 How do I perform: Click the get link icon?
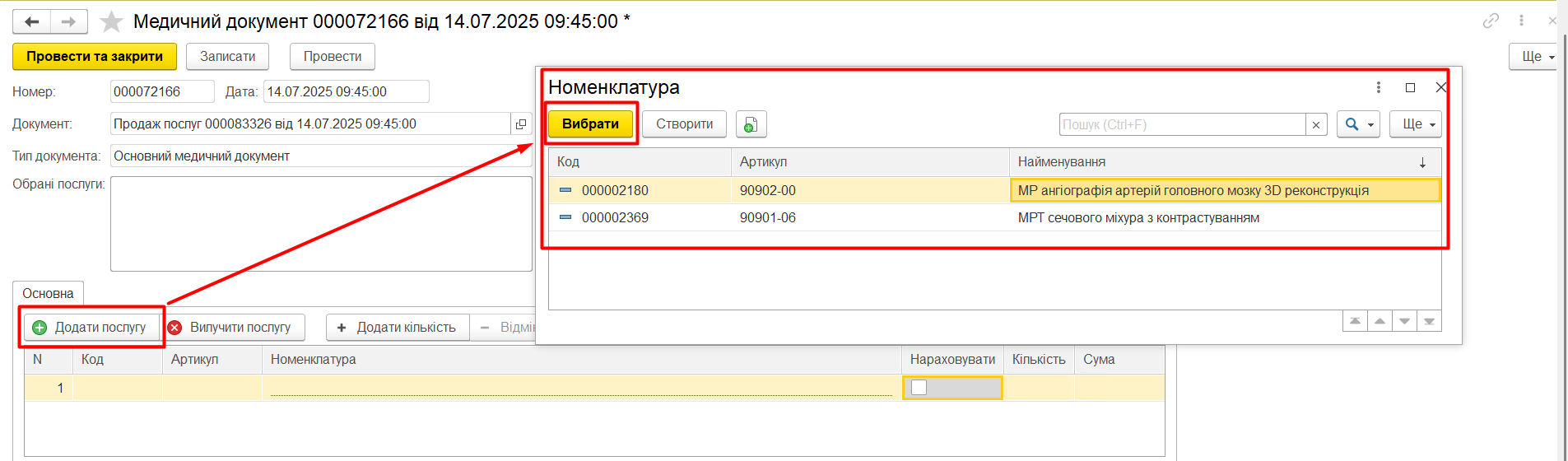(1491, 21)
